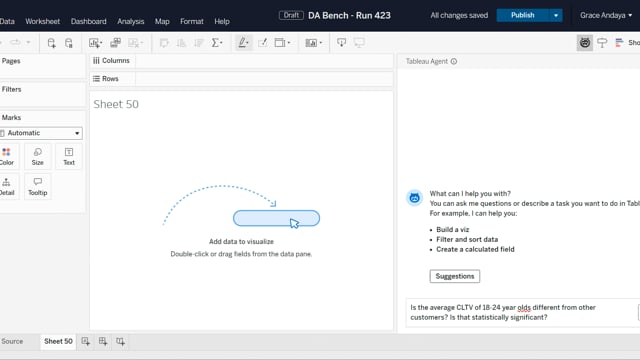640x360 pixels.
Task: Click the highlight pen icon
Action: (242, 42)
